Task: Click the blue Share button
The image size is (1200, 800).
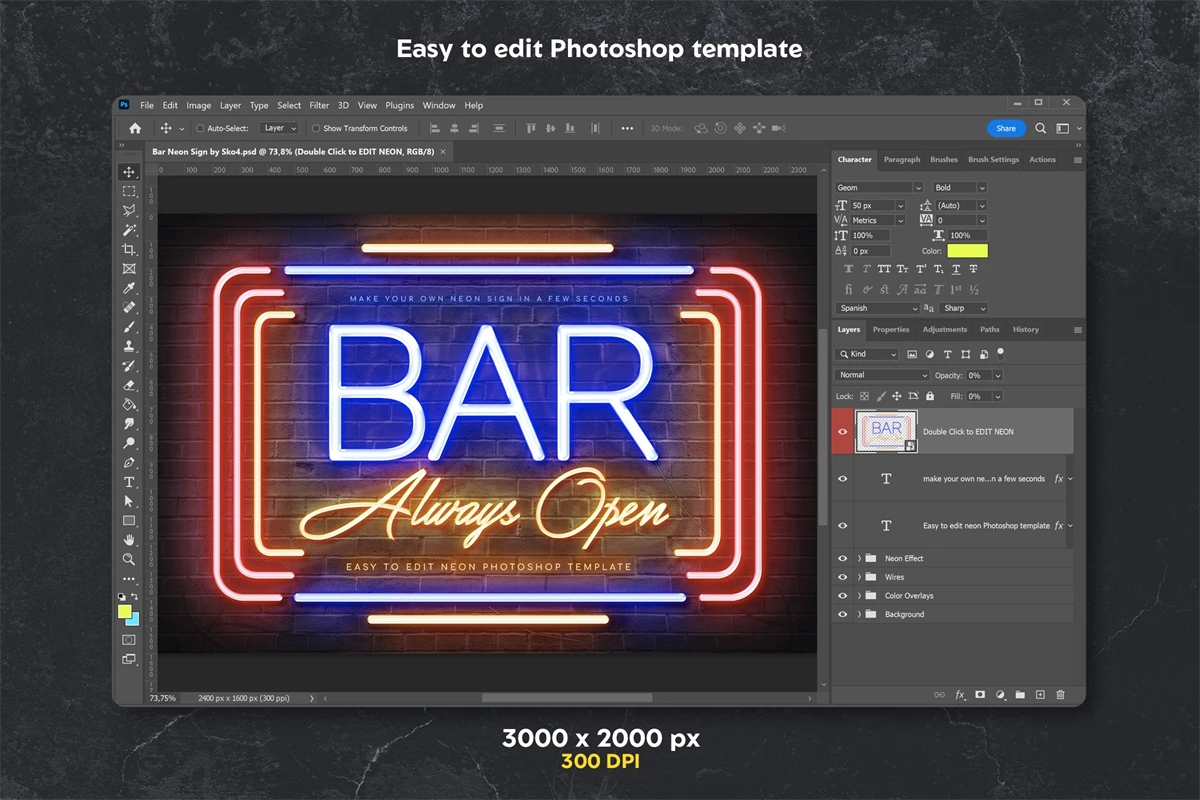Action: 1005,128
